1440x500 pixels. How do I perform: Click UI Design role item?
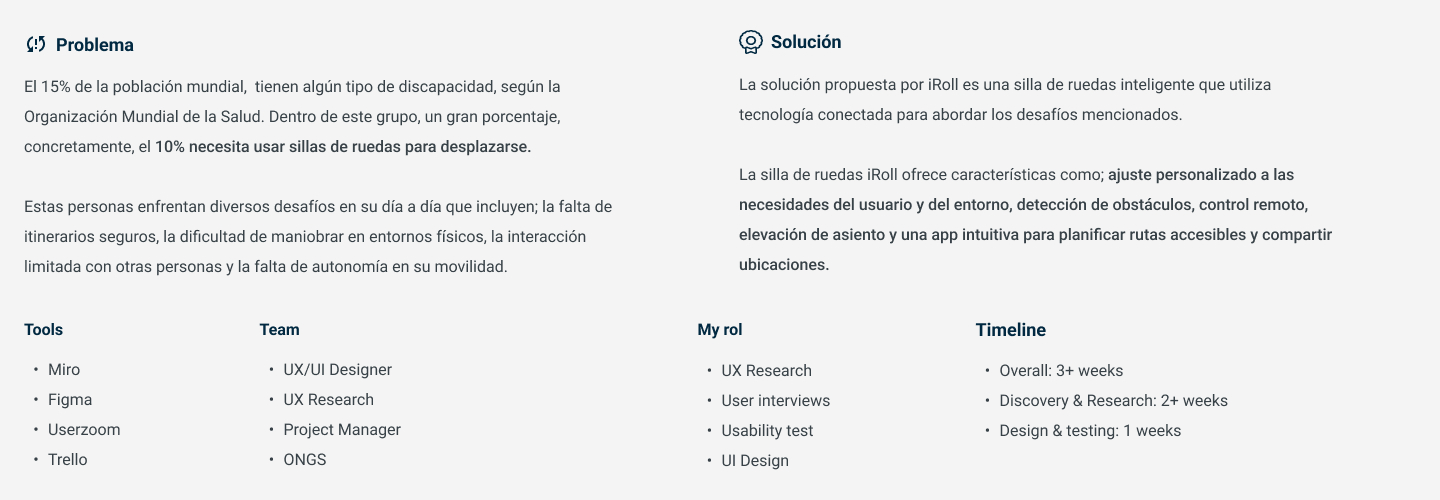tap(755, 461)
